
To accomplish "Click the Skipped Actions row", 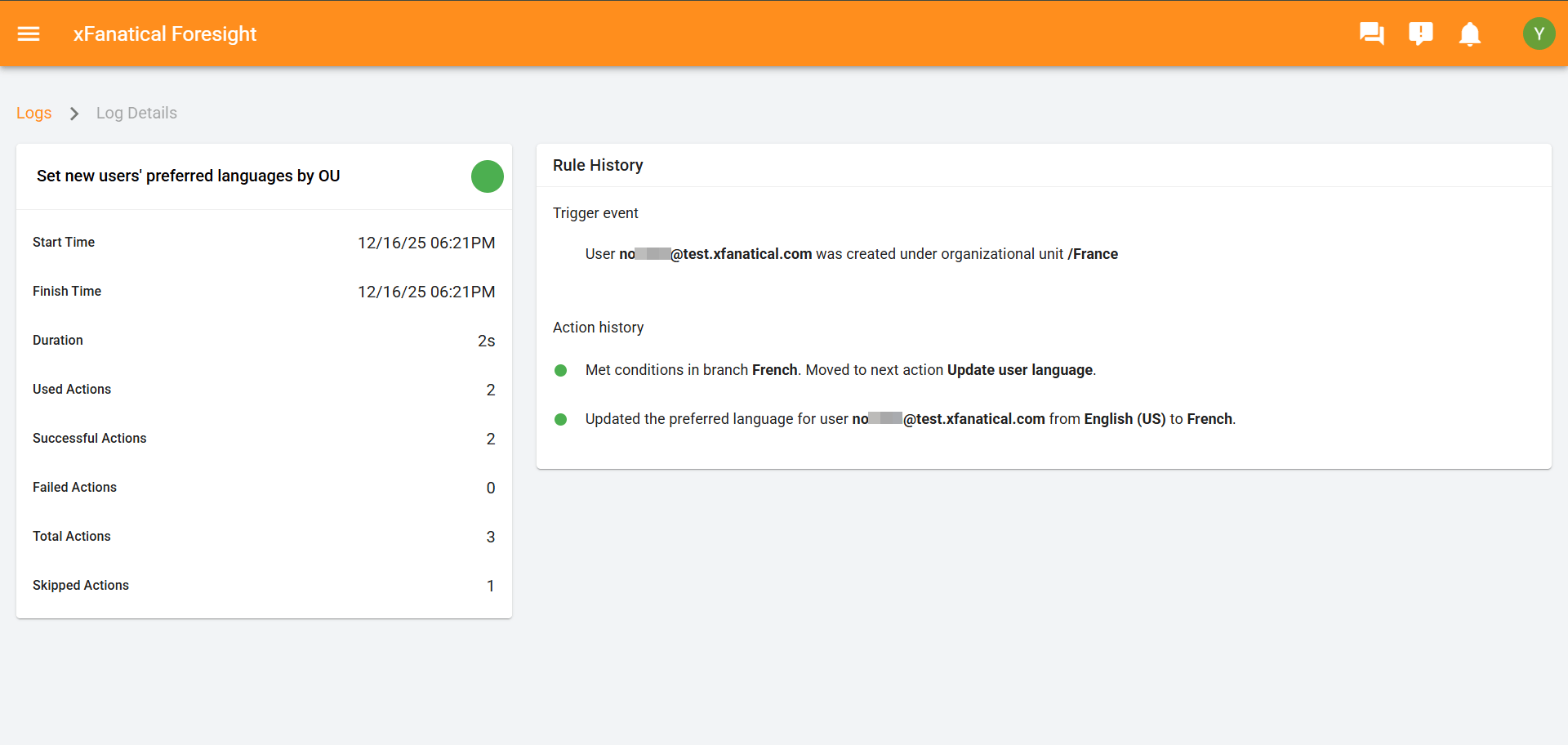I will (x=80, y=585).
